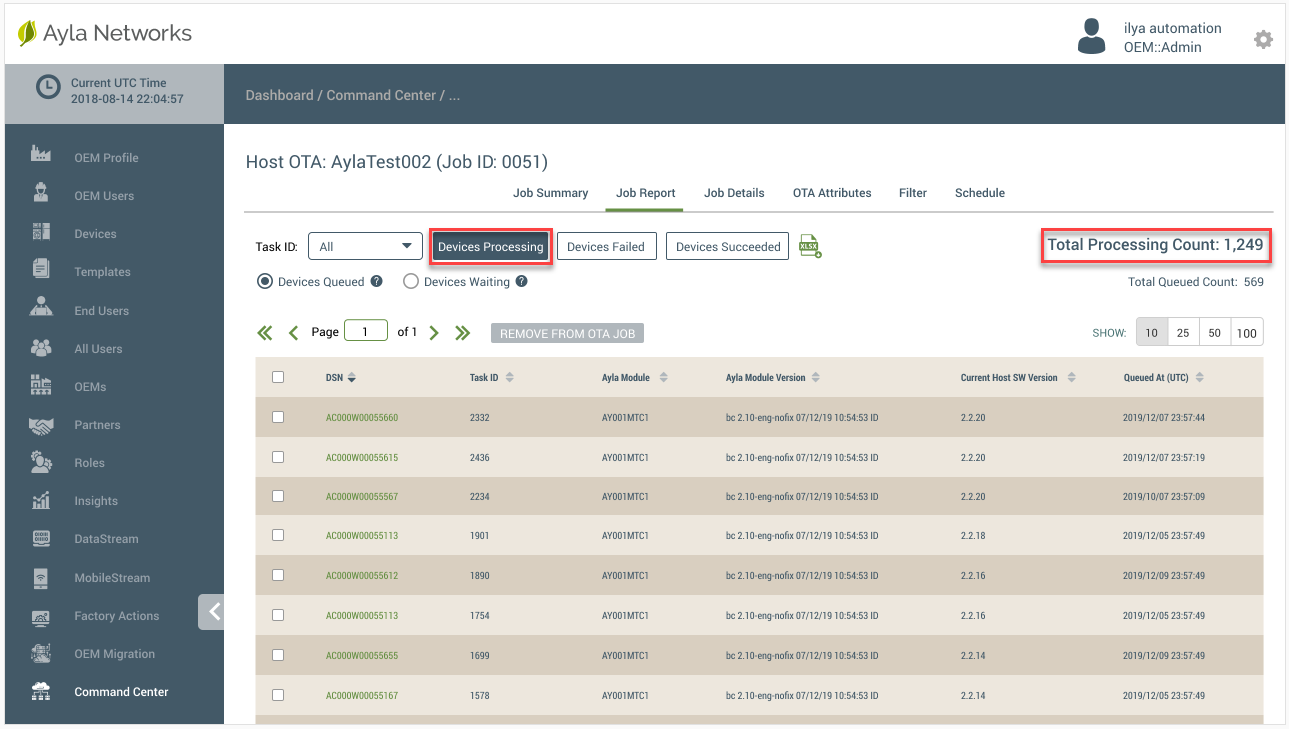The image size is (1289, 729).
Task: Open the Job Details tab
Action: click(734, 193)
